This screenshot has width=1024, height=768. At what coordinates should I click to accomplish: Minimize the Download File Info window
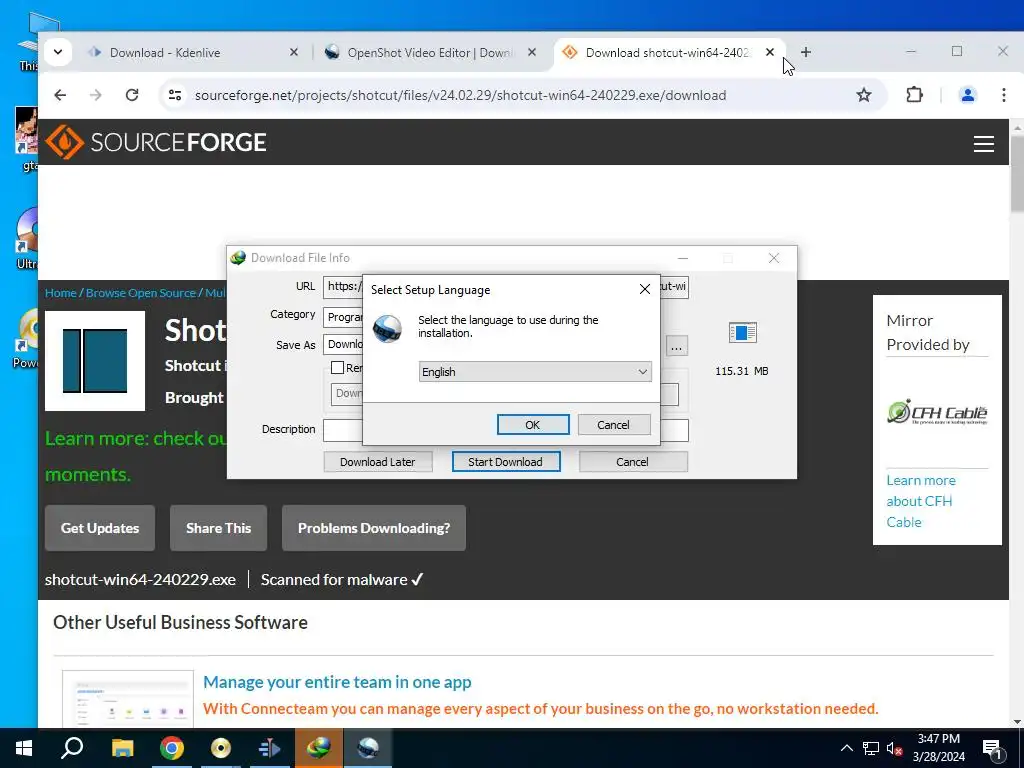click(683, 258)
